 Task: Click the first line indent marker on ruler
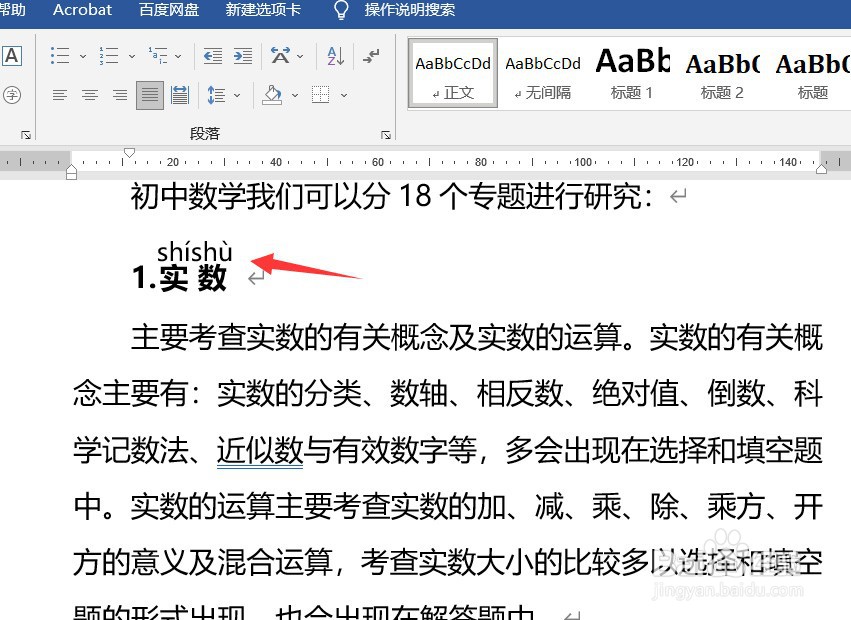[129, 153]
